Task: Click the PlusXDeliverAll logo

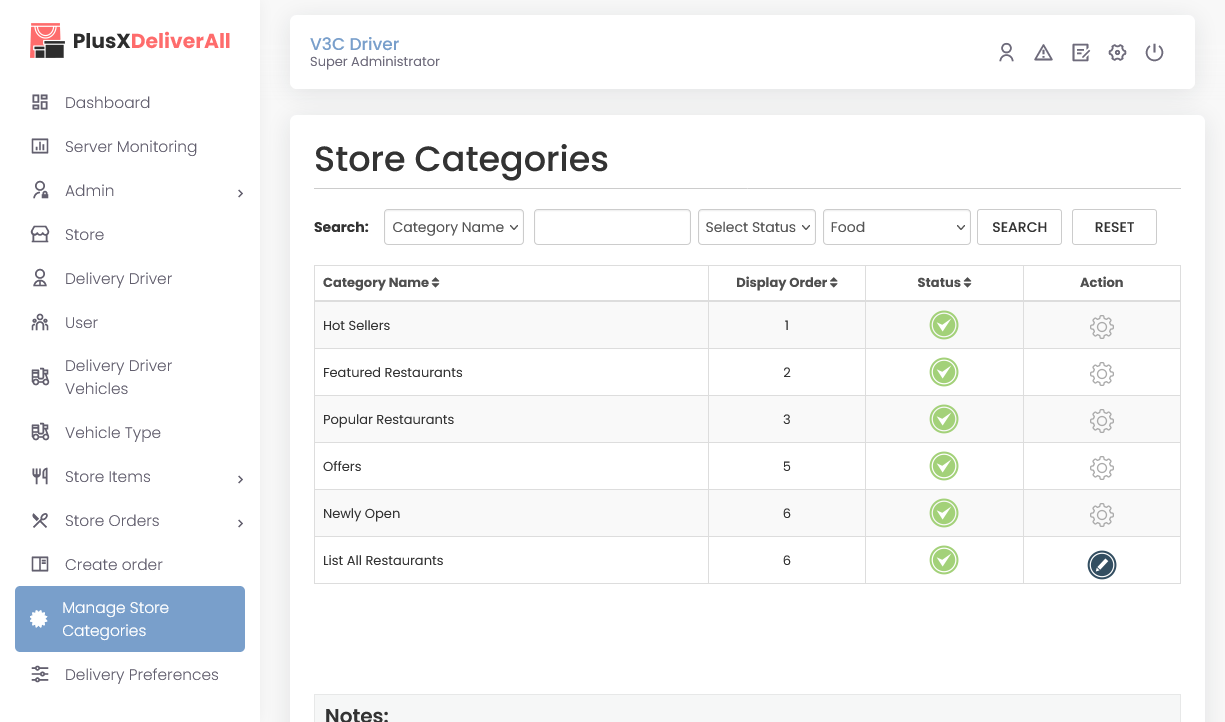Action: (130, 40)
